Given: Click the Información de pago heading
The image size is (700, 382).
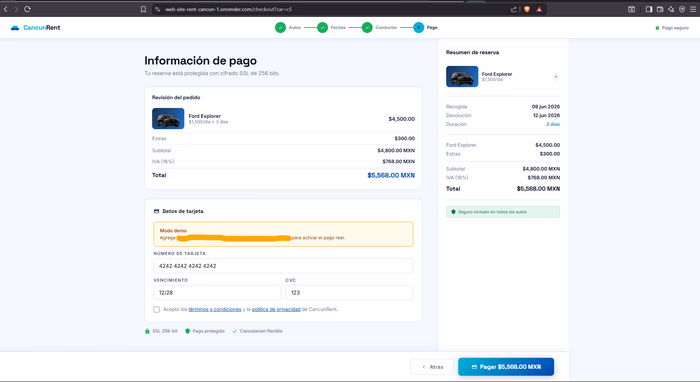Looking at the screenshot, I should (x=200, y=61).
